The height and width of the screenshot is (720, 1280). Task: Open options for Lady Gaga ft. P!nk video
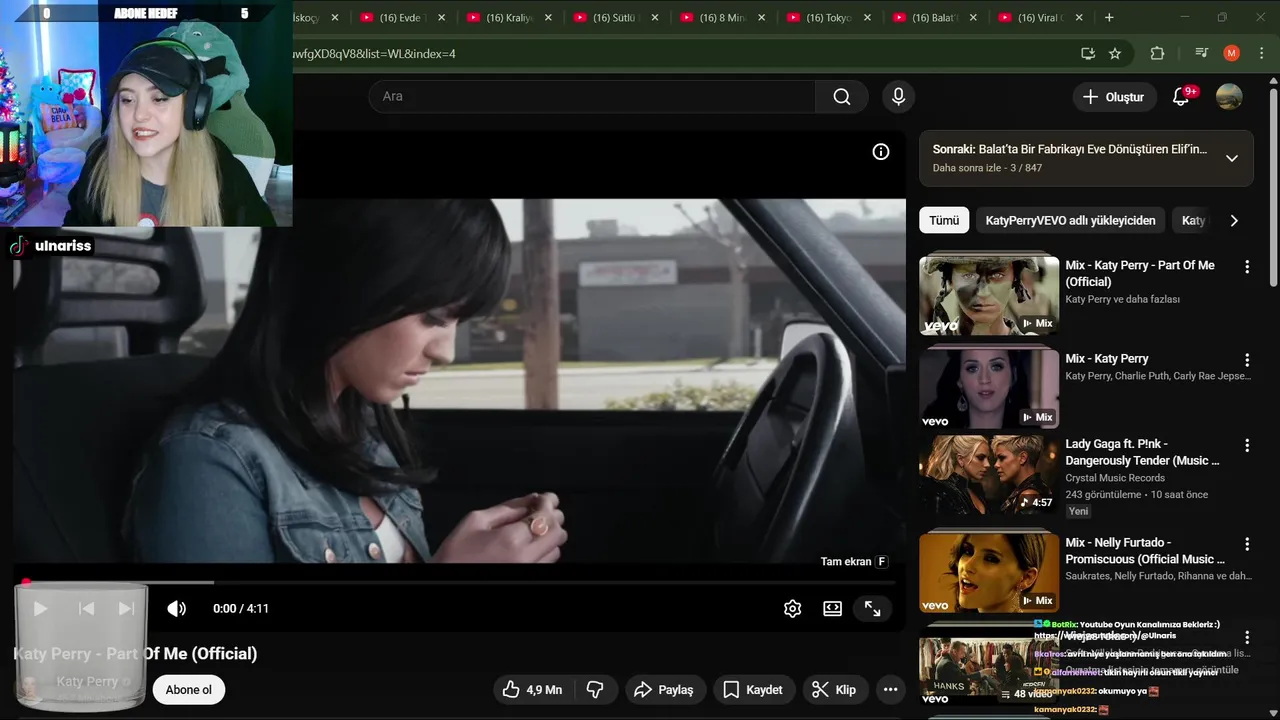point(1247,445)
